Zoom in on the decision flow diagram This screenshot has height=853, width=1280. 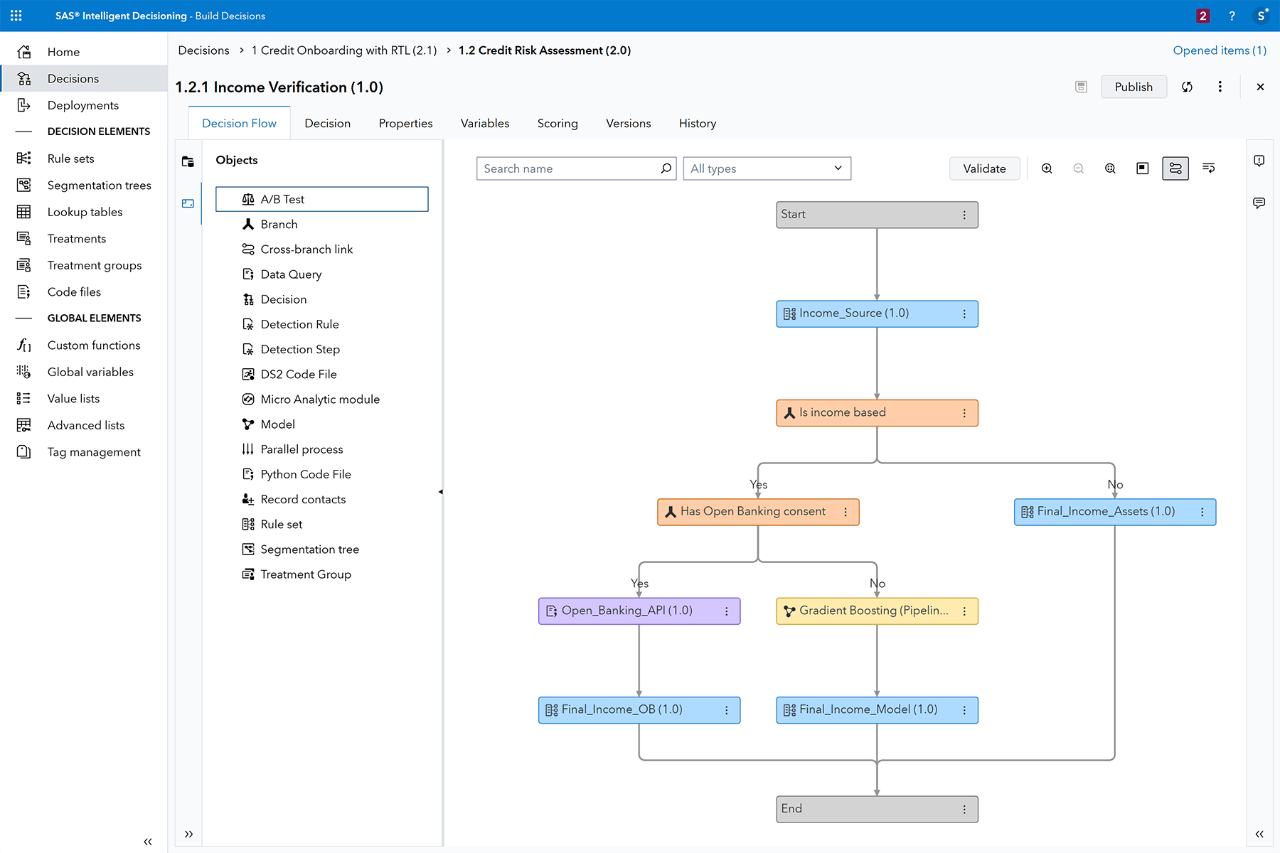[1046, 168]
